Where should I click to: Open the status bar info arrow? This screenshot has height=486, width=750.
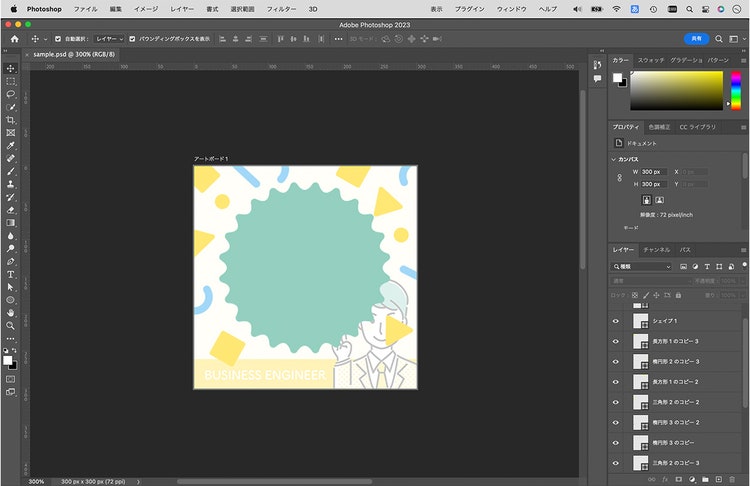139,482
